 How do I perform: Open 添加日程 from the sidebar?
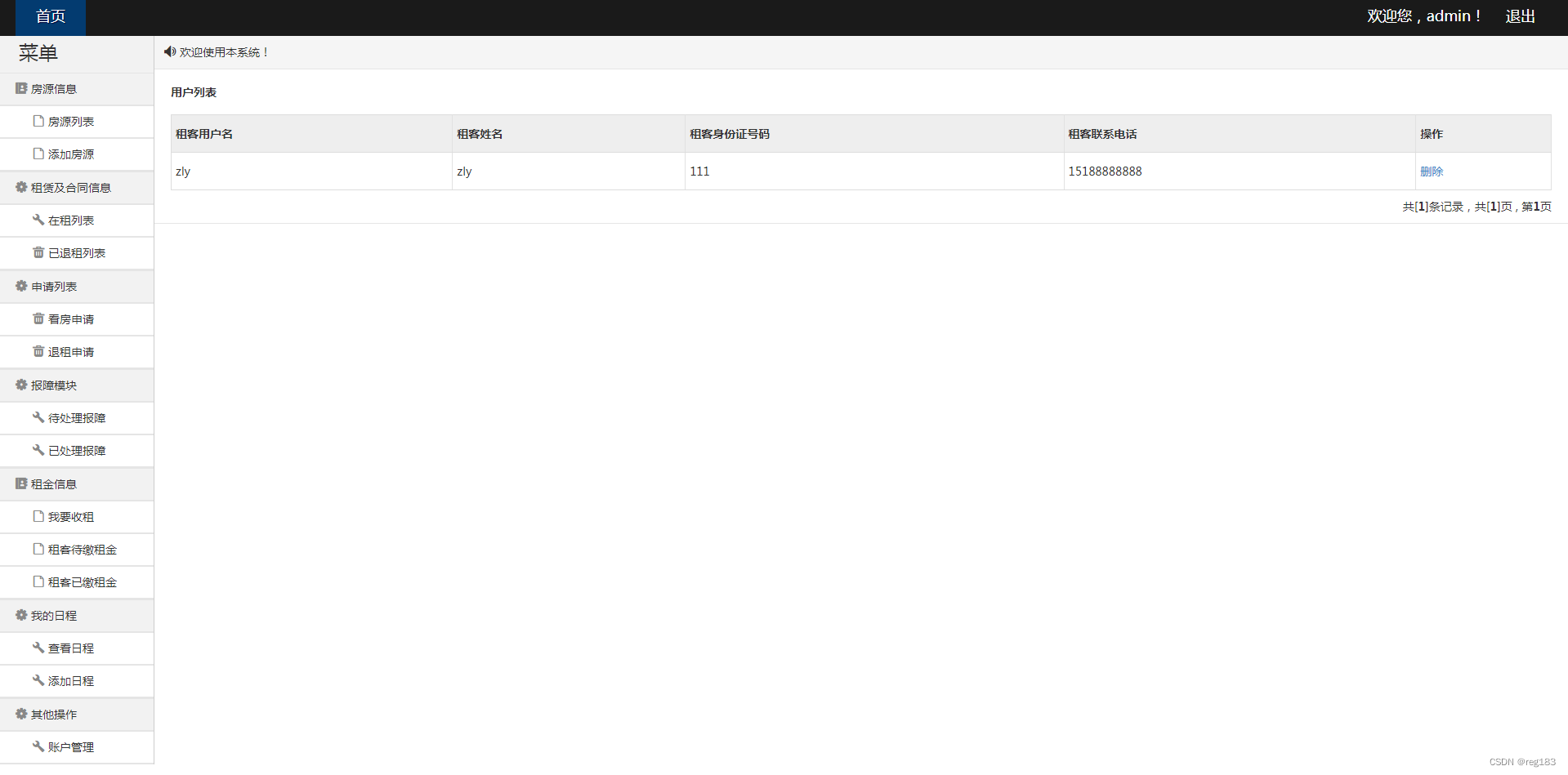[77, 681]
